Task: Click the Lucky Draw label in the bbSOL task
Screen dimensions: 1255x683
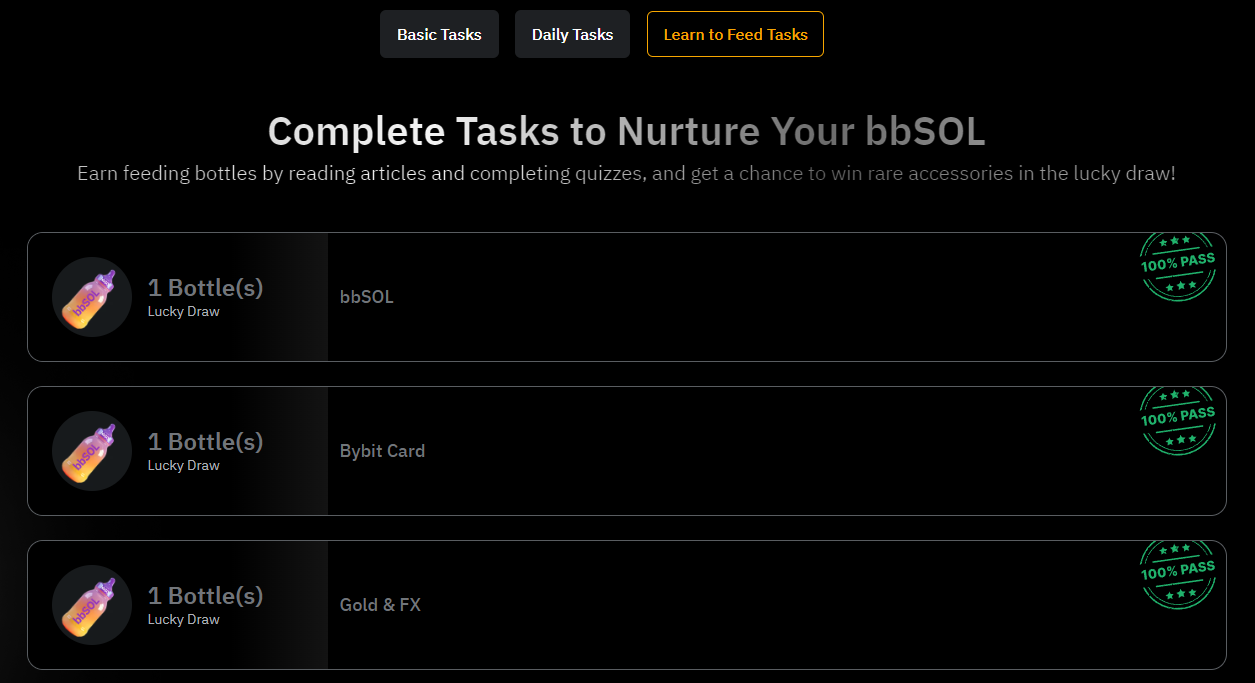Action: pos(184,312)
